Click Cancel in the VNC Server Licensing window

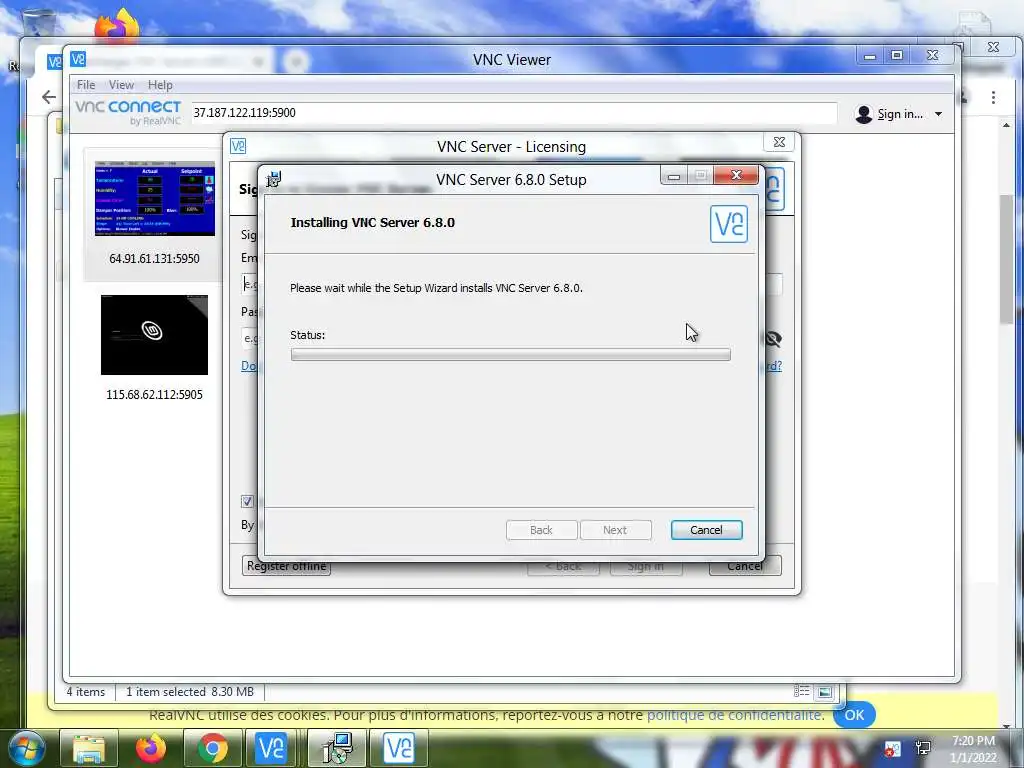pos(745,566)
